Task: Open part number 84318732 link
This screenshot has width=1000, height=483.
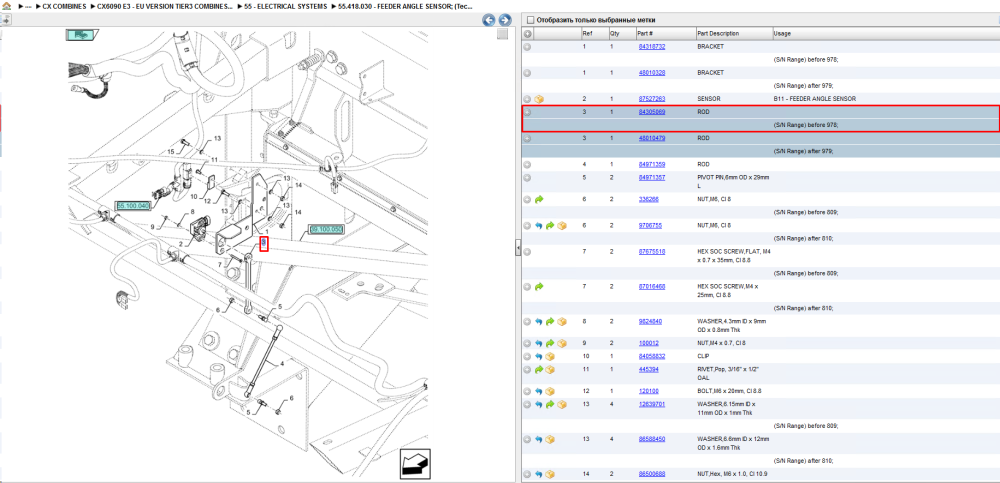Action: (652, 47)
